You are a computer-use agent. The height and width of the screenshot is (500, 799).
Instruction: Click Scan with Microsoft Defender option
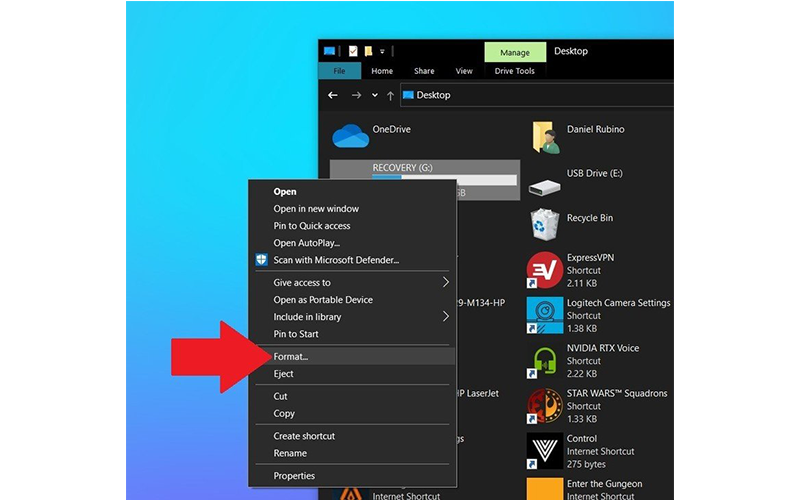(x=336, y=260)
